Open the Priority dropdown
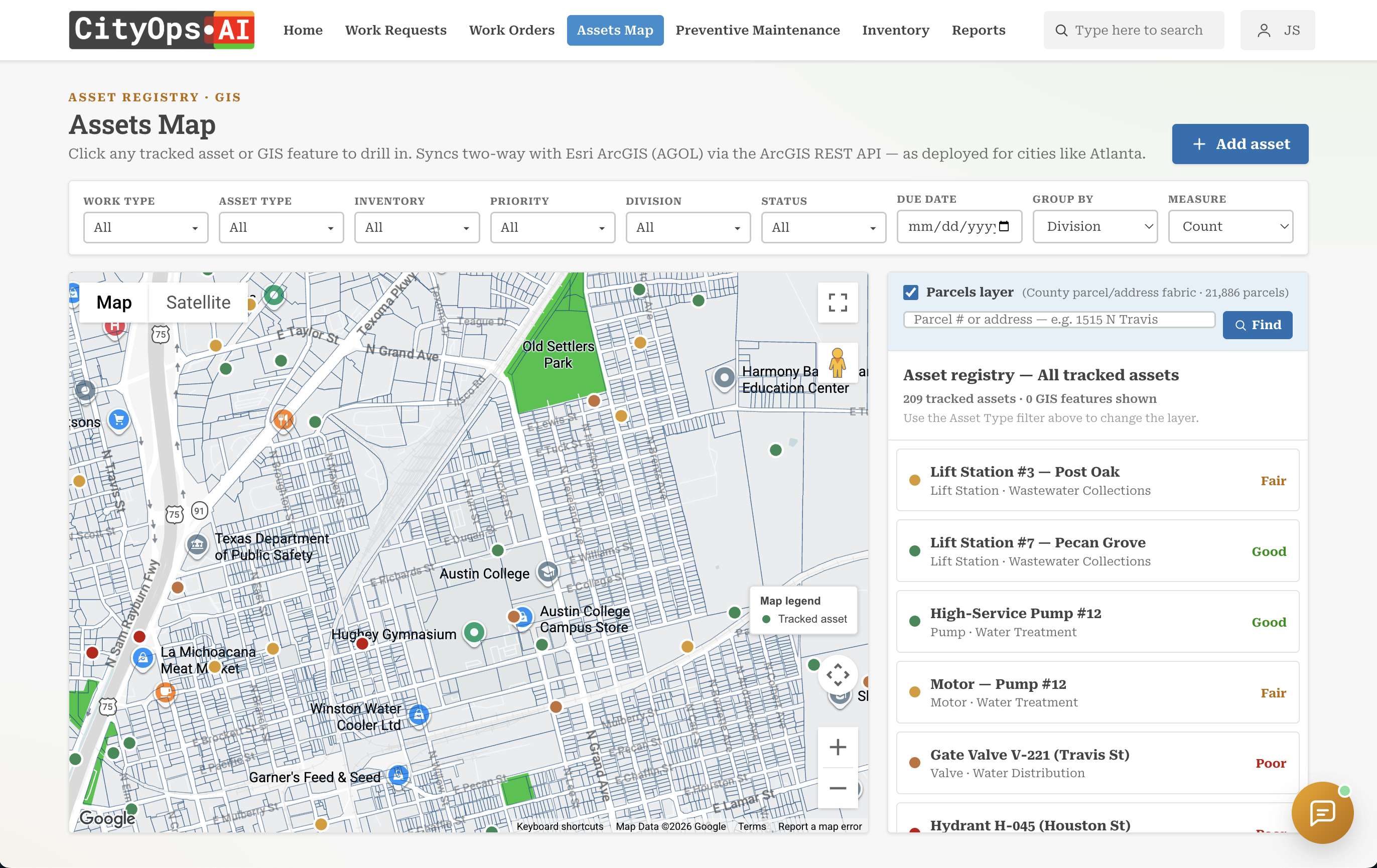Screen dimensions: 1377x868 (553, 228)
